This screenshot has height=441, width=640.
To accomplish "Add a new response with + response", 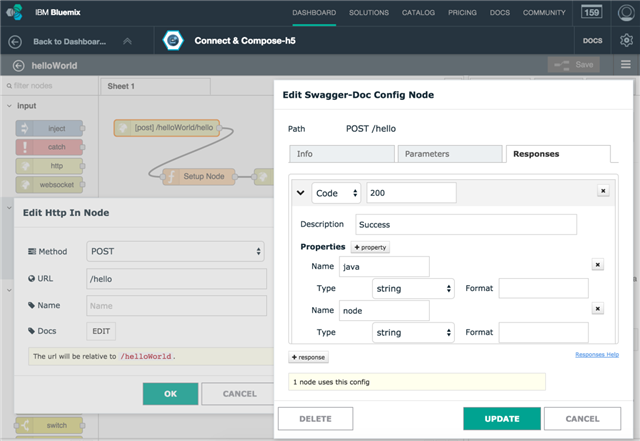I will (309, 357).
